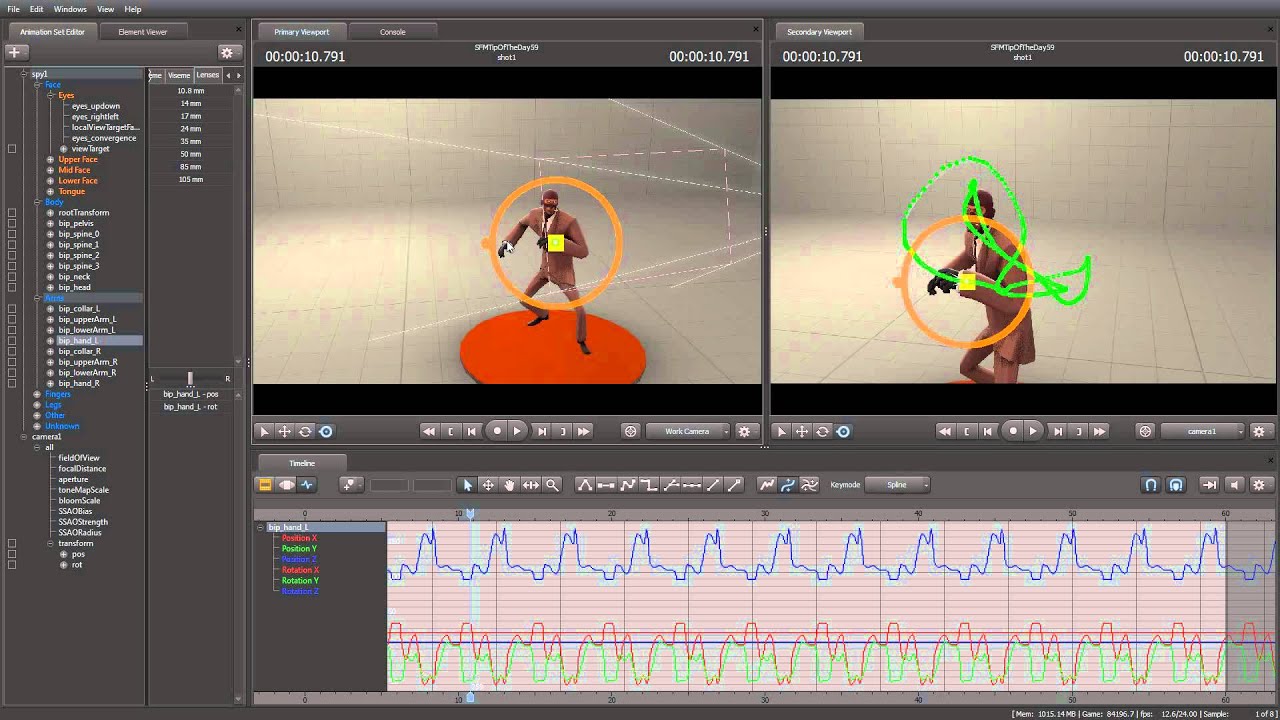
Task: Start recording in the primary viewport
Action: 497,431
